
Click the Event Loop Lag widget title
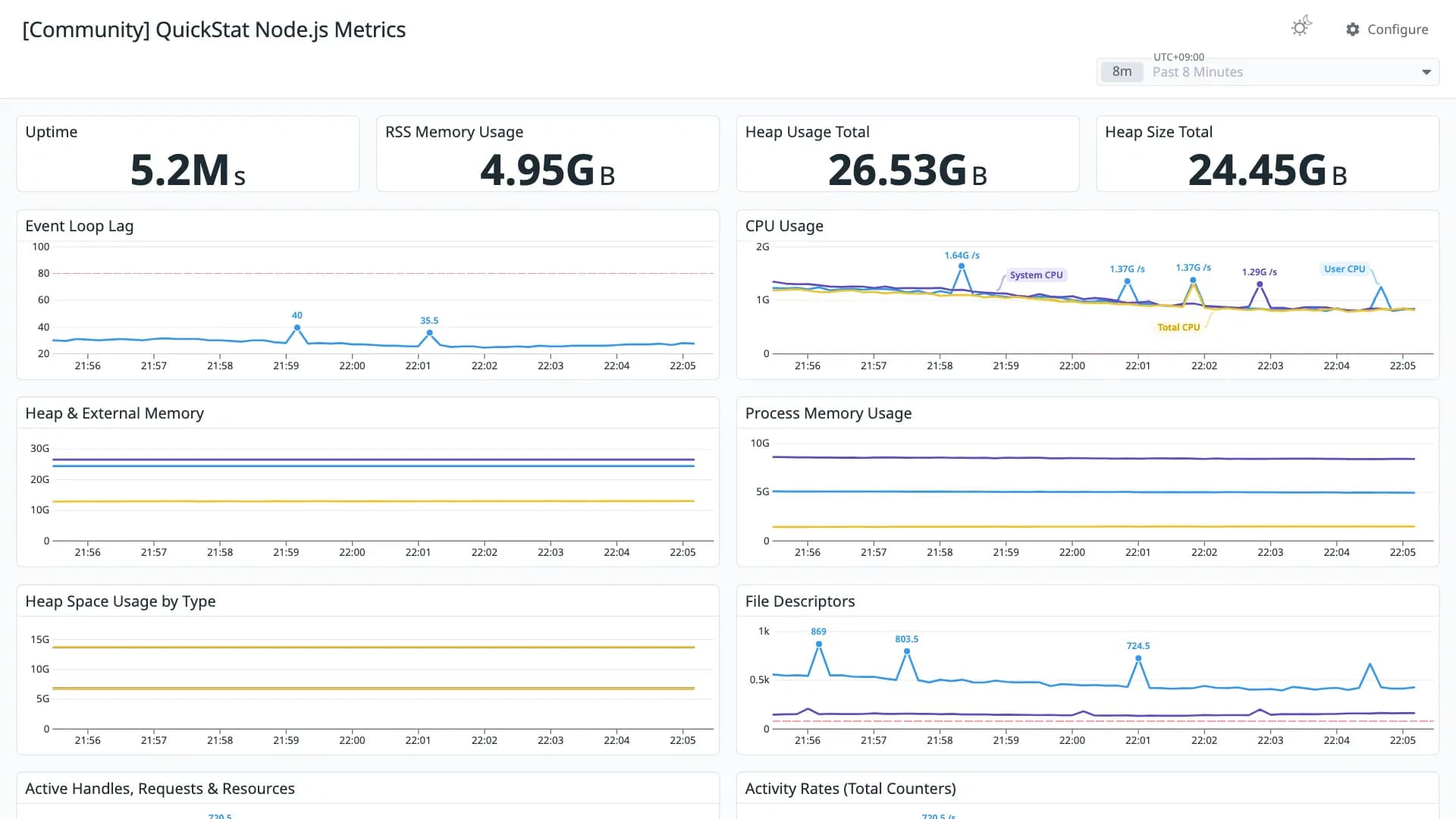[80, 226]
